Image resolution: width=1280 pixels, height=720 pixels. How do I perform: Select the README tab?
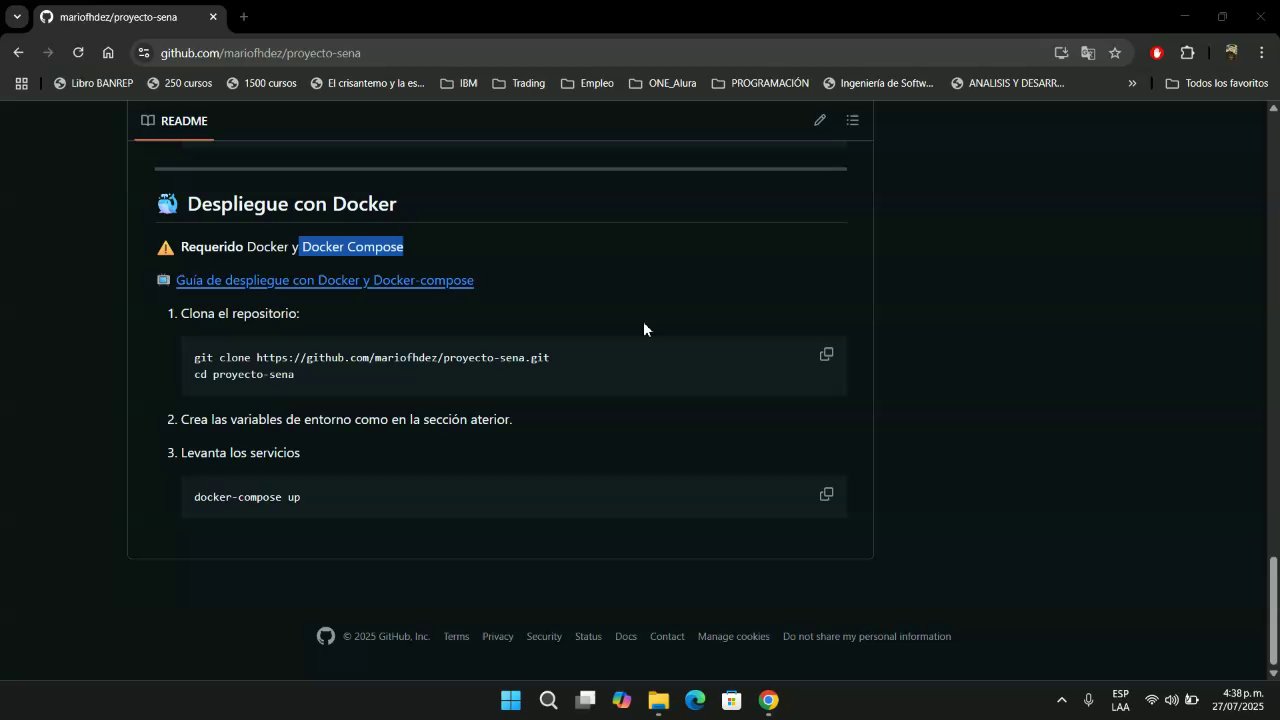coord(174,121)
